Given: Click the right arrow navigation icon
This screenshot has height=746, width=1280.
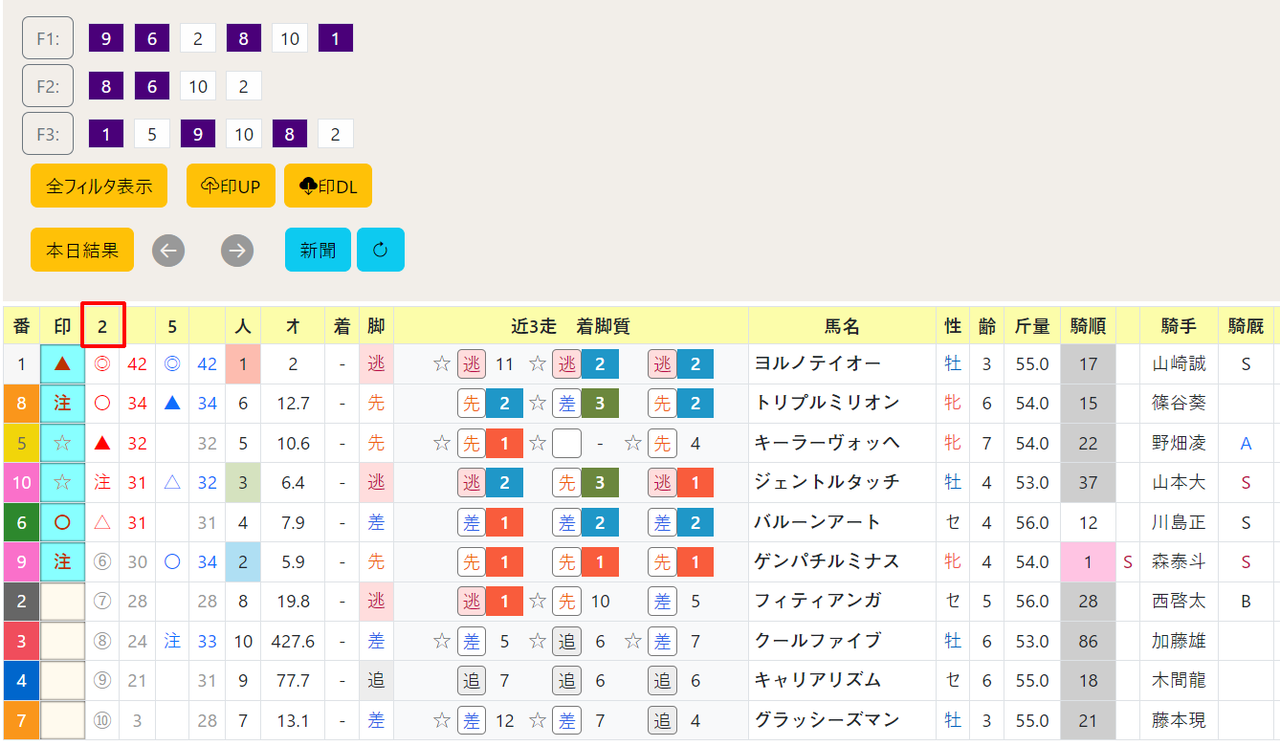Looking at the screenshot, I should [x=237, y=250].
